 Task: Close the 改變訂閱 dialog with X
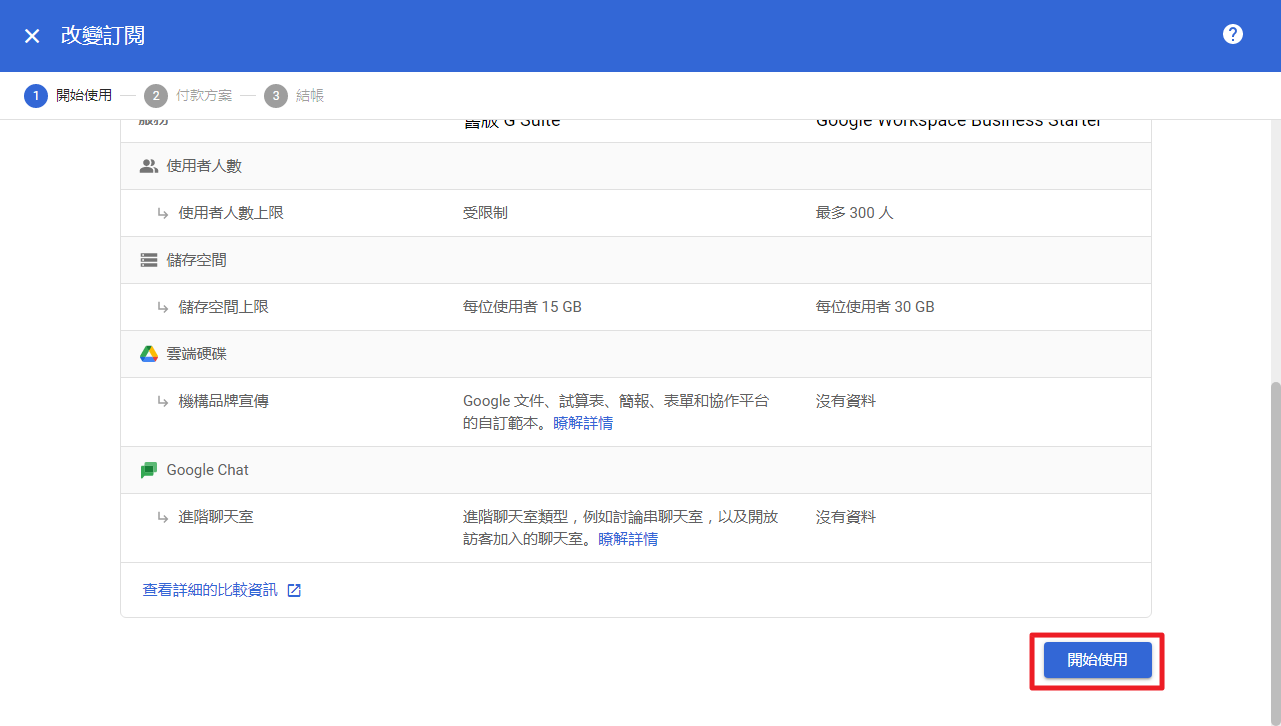32,36
